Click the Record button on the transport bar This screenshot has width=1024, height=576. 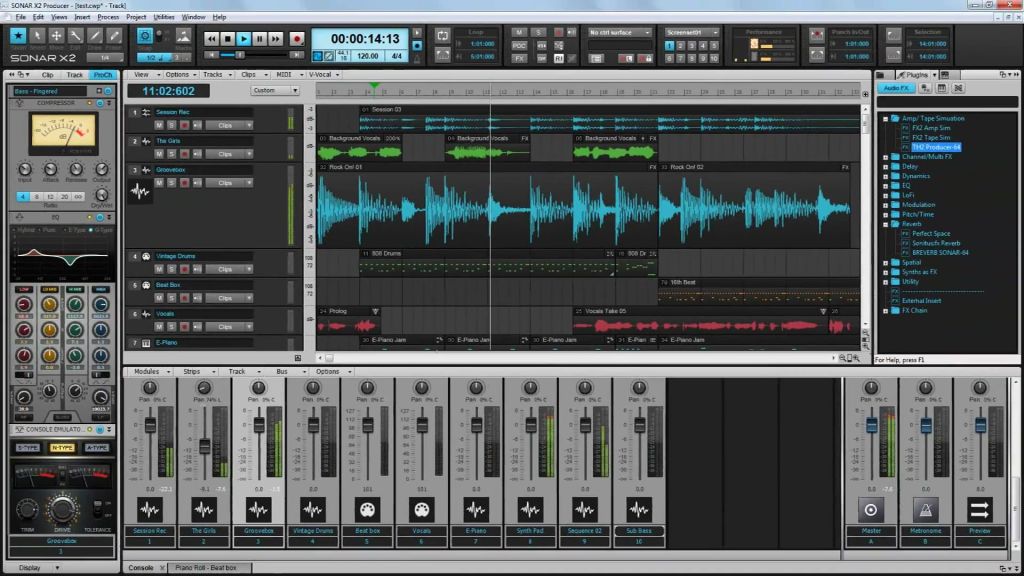[x=297, y=38]
